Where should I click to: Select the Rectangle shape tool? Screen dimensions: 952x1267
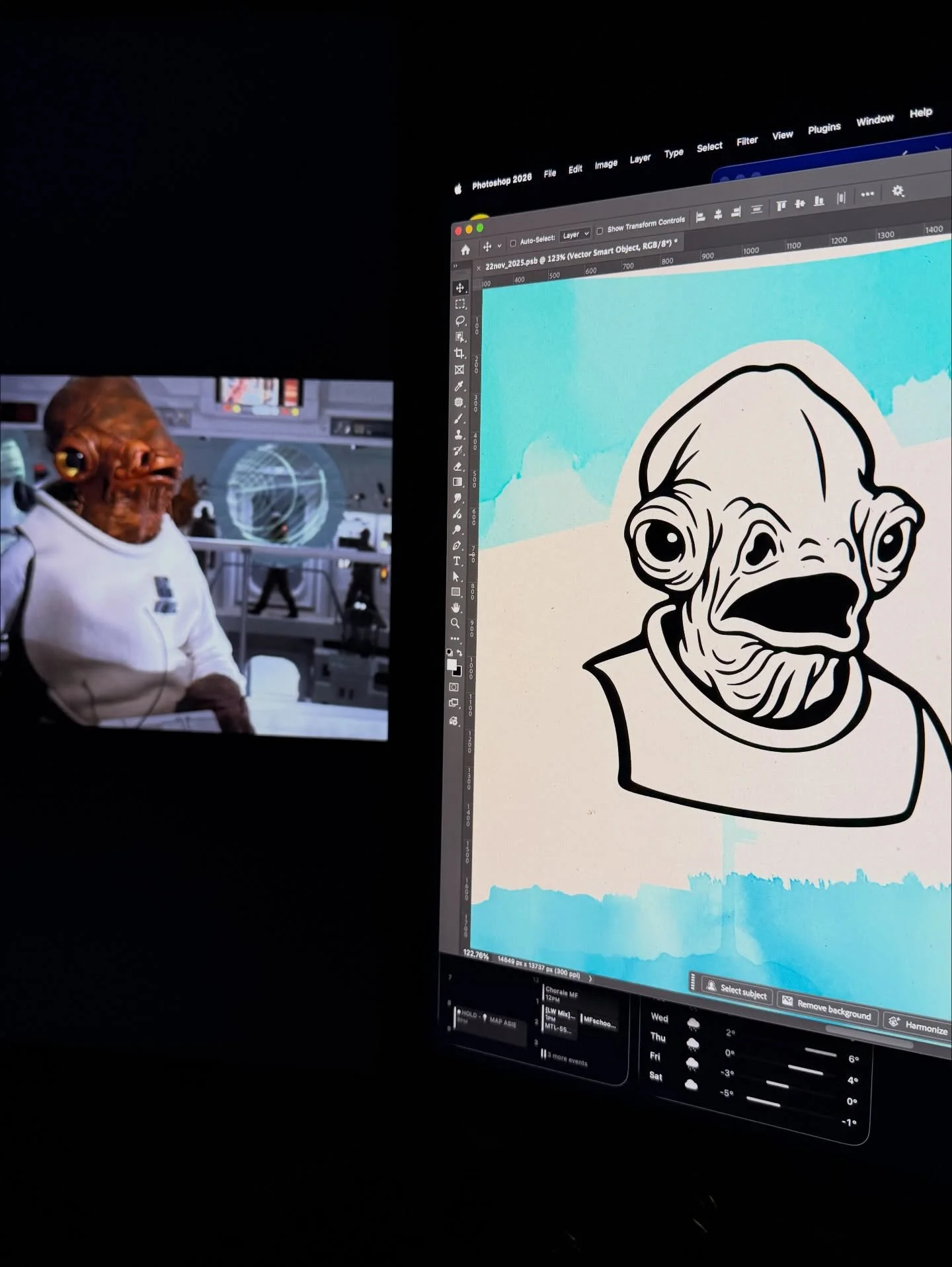[456, 592]
